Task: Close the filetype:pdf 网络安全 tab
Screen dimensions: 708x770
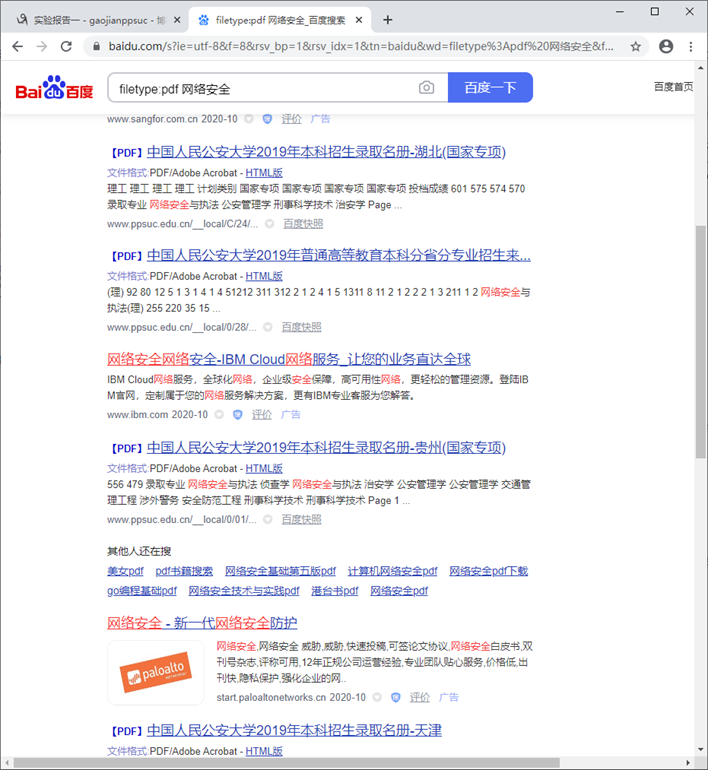Action: pos(359,20)
